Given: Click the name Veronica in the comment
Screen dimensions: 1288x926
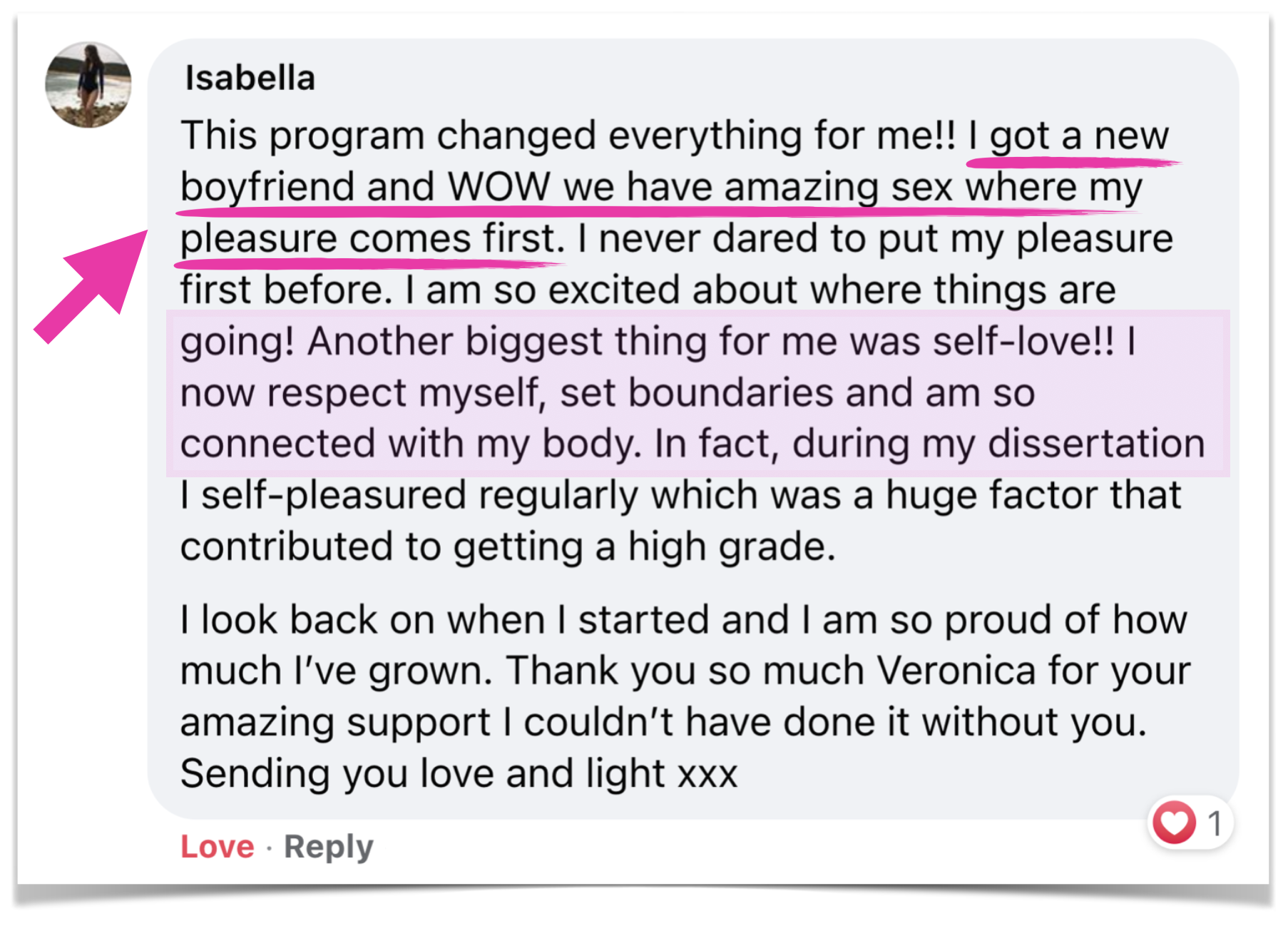Looking at the screenshot, I should (x=956, y=671).
